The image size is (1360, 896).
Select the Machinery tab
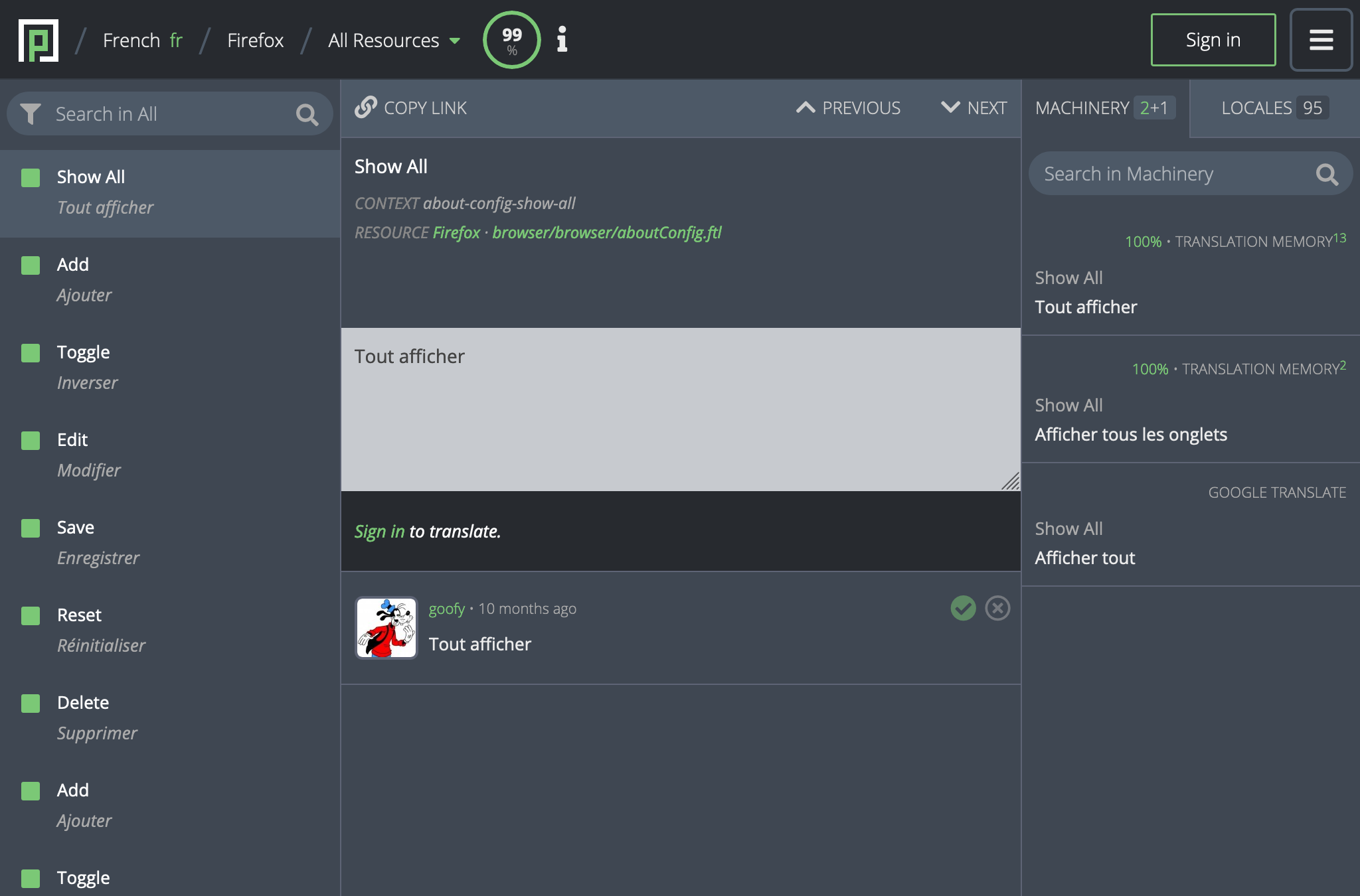(x=1104, y=108)
